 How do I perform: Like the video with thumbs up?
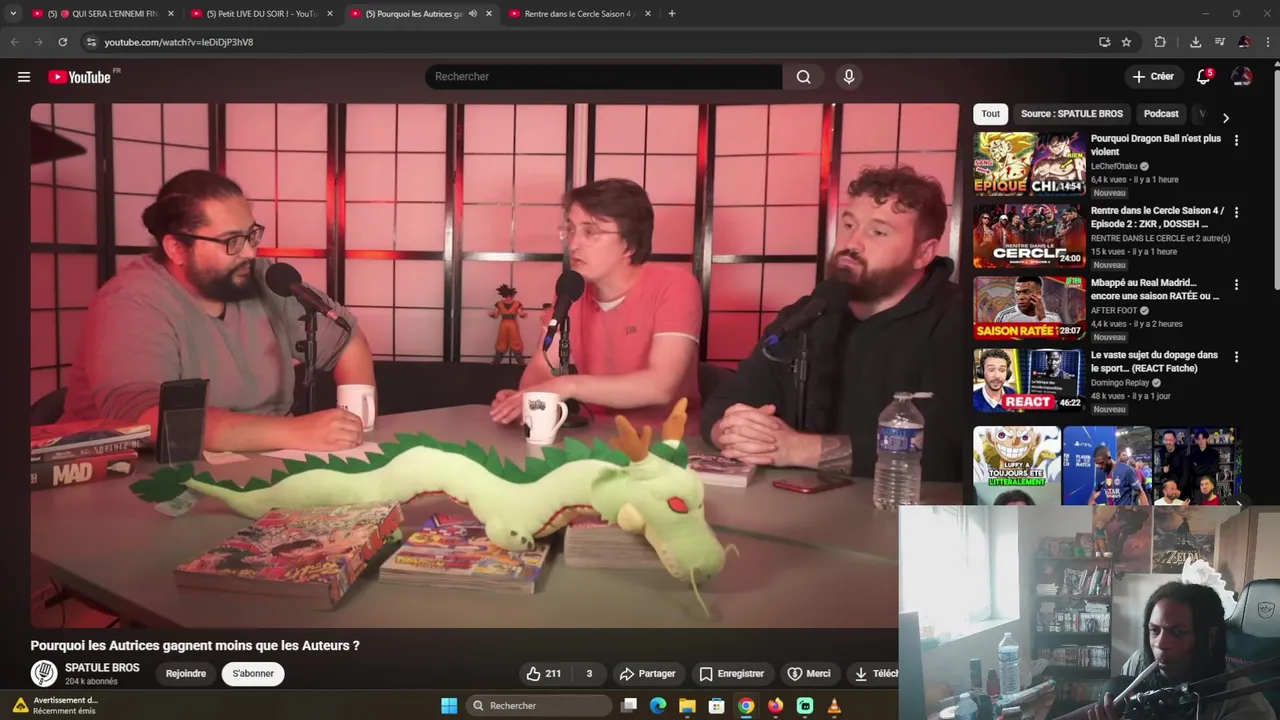(x=543, y=674)
